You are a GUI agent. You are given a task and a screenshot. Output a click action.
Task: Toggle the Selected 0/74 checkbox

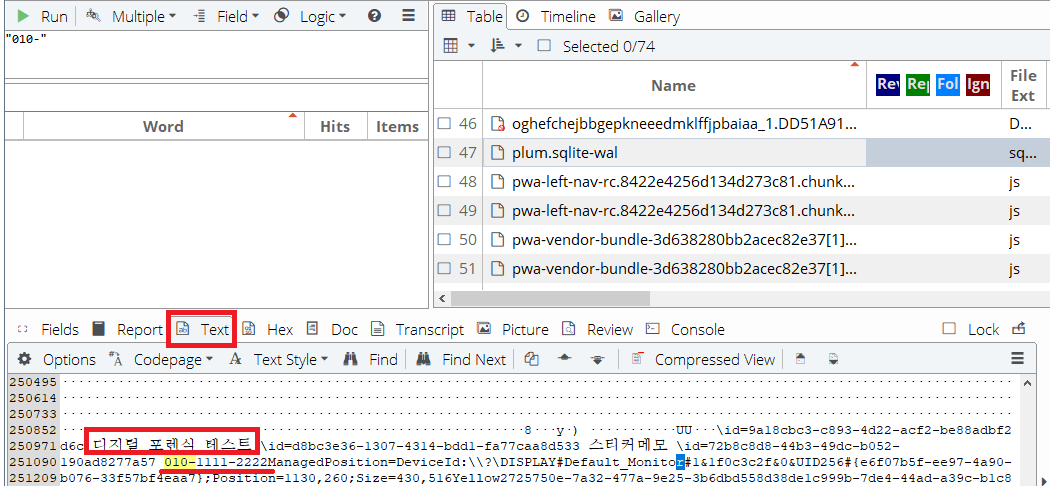[545, 46]
